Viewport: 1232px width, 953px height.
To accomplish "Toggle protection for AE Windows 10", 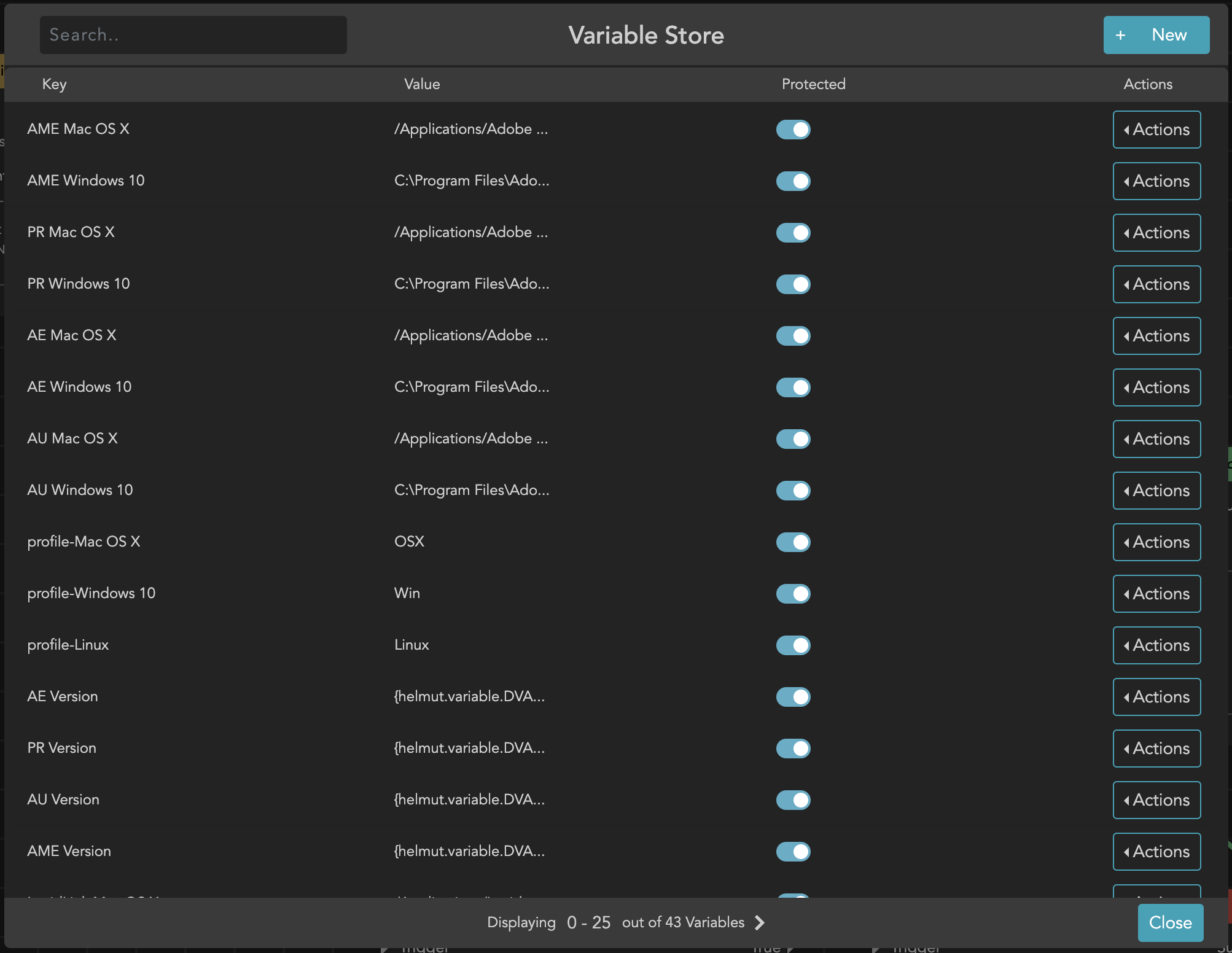I will pyautogui.click(x=793, y=387).
